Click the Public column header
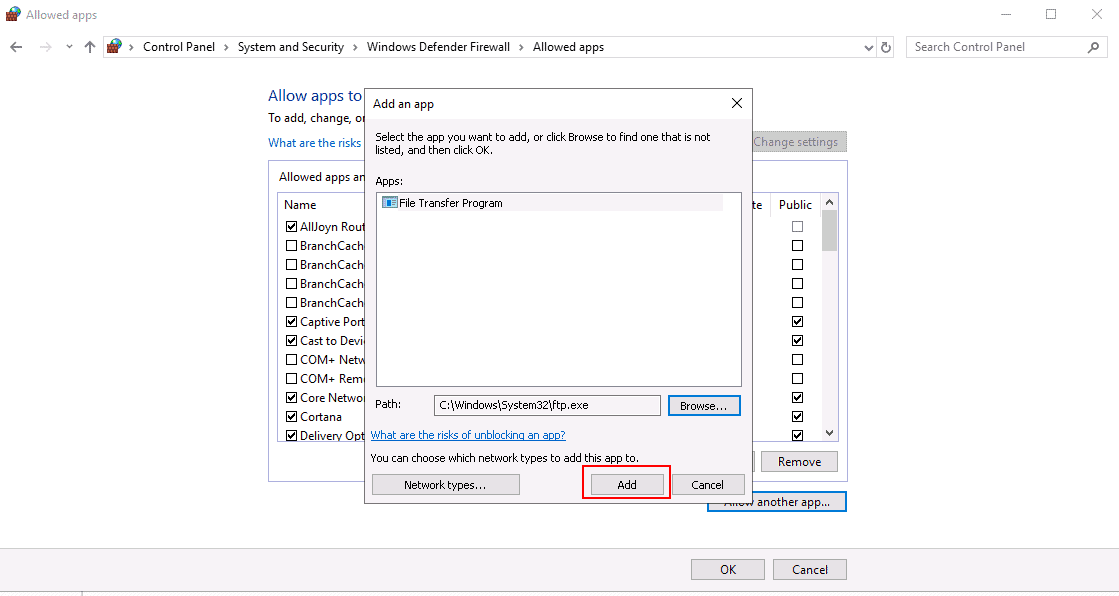The image size is (1119, 596). [795, 205]
